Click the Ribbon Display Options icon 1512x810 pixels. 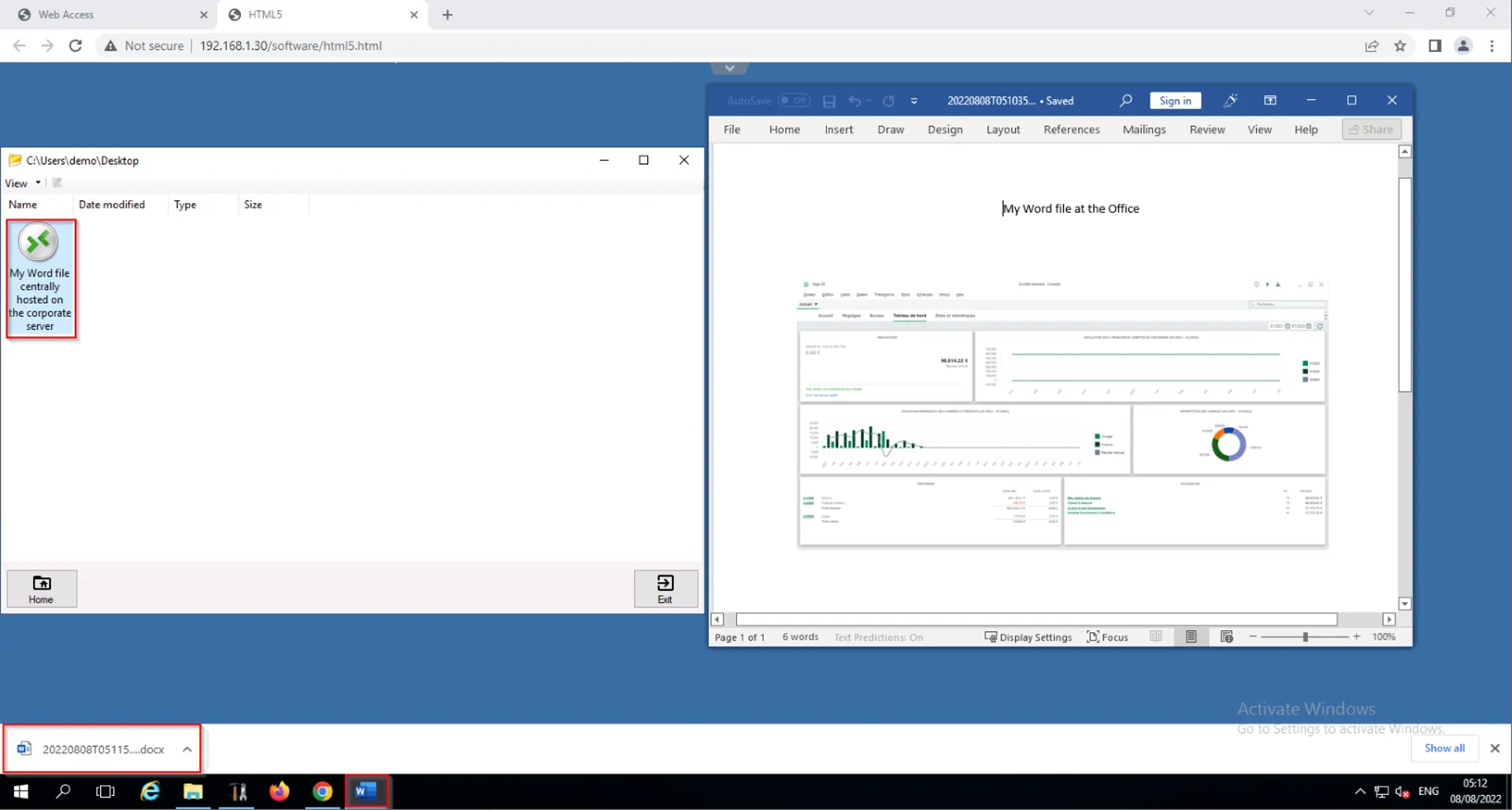1270,101
